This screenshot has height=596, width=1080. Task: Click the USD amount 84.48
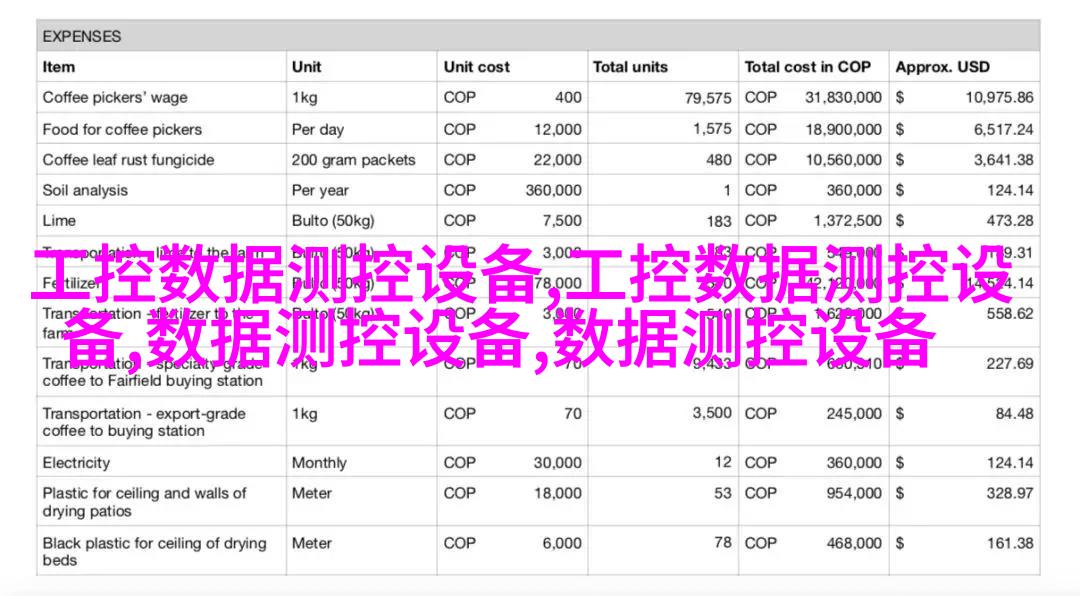(1015, 413)
